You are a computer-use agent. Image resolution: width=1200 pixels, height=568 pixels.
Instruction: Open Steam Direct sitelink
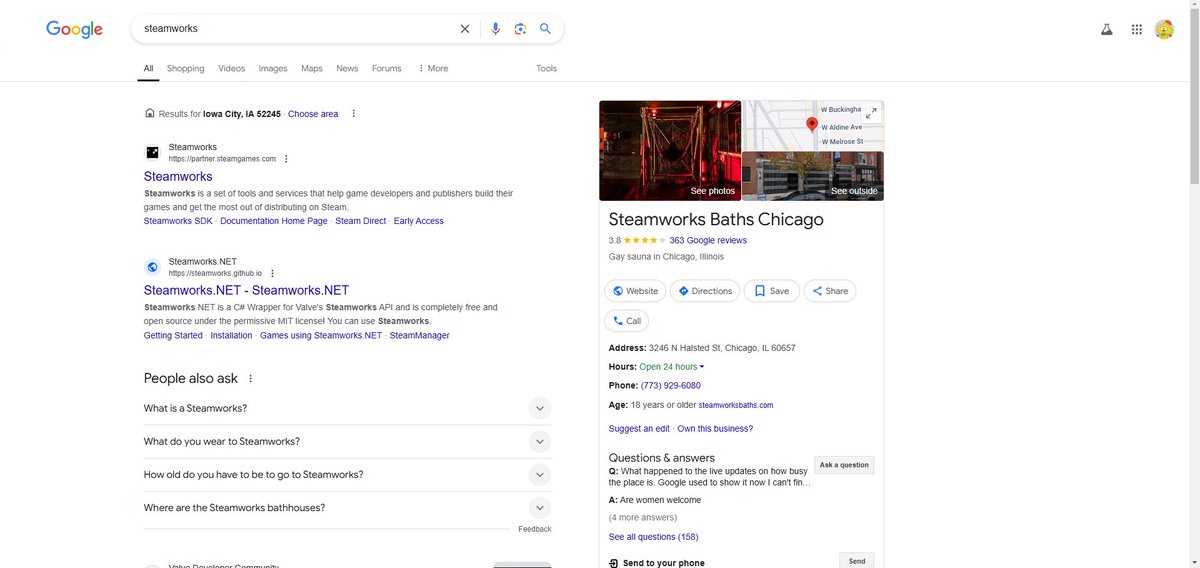[x=361, y=221]
